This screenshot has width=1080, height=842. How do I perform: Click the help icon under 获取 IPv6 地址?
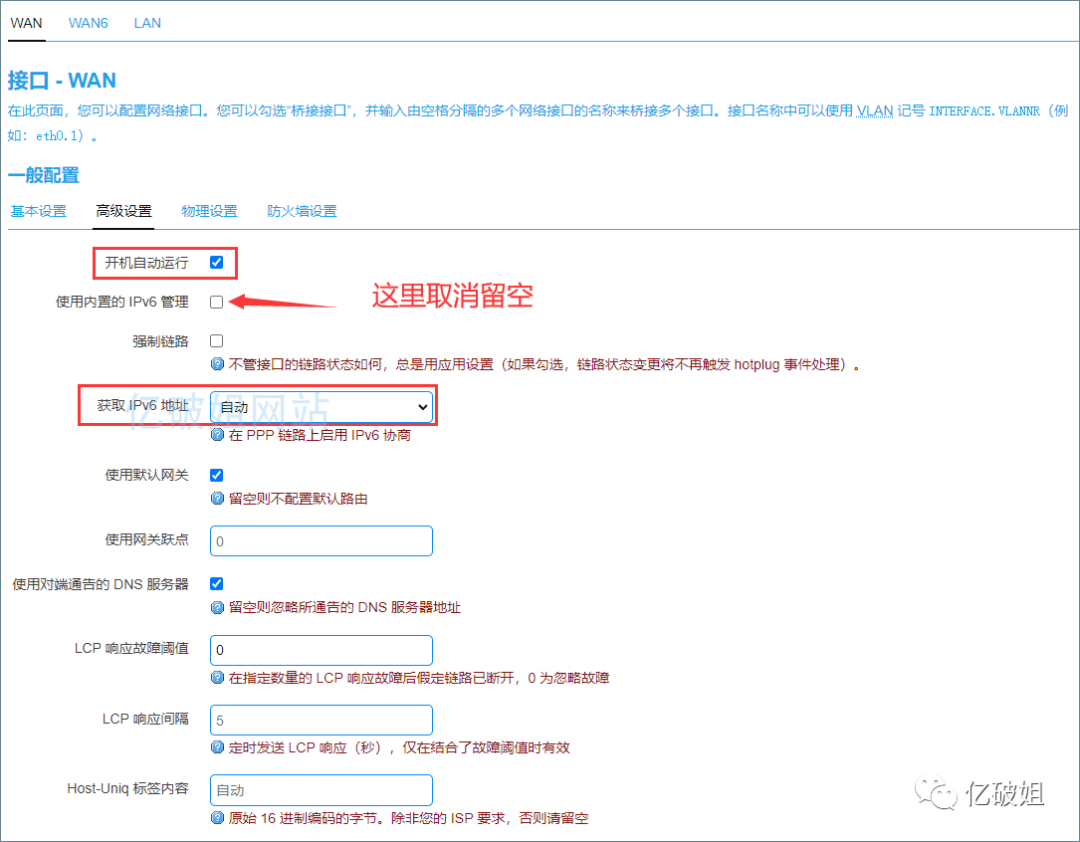[x=217, y=436]
